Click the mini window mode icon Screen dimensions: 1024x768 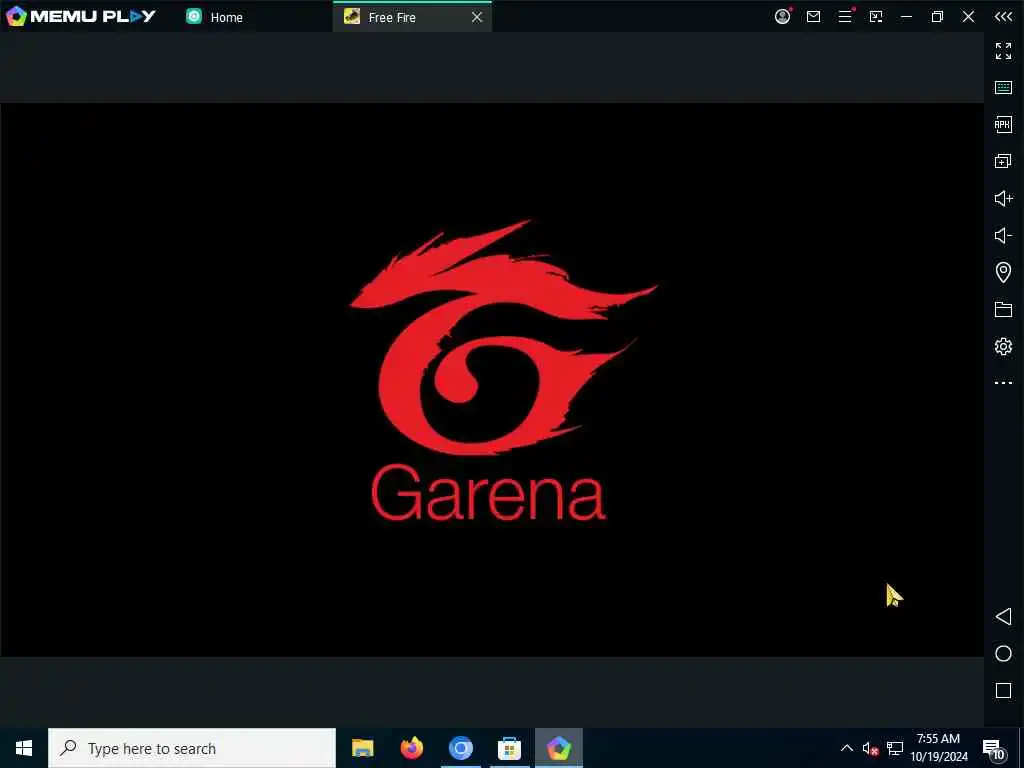pyautogui.click(x=876, y=16)
